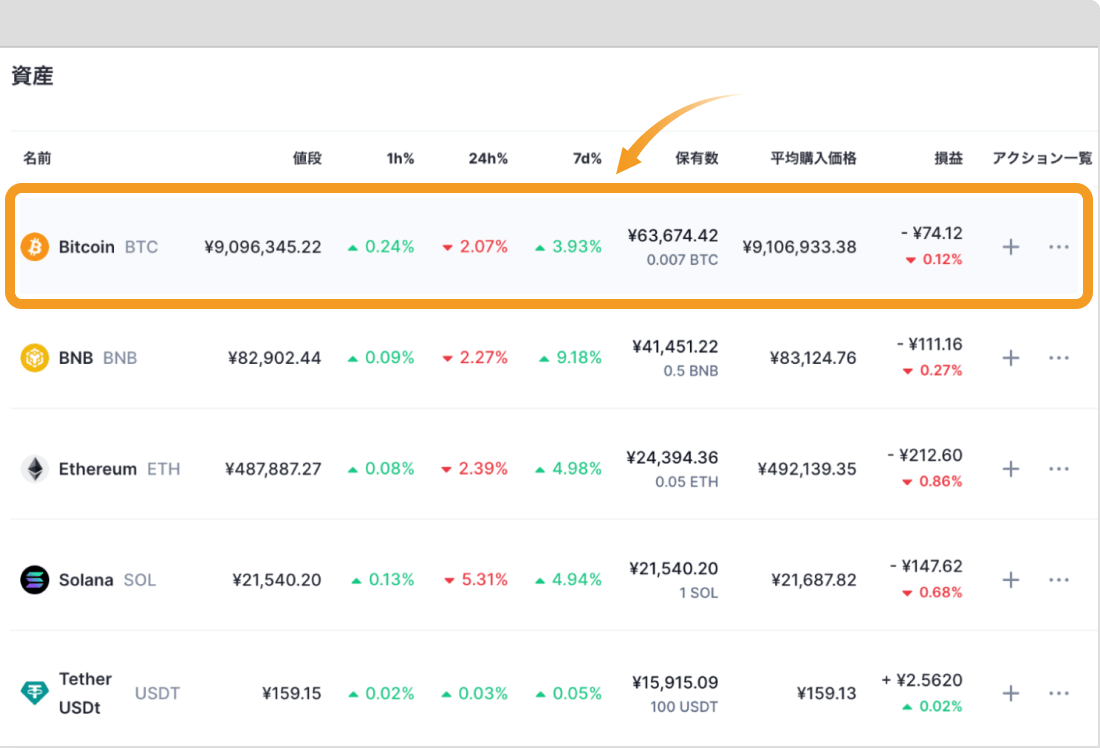The width and height of the screenshot is (1100, 748).
Task: Click the BNB coin logo
Action: [x=34, y=358]
